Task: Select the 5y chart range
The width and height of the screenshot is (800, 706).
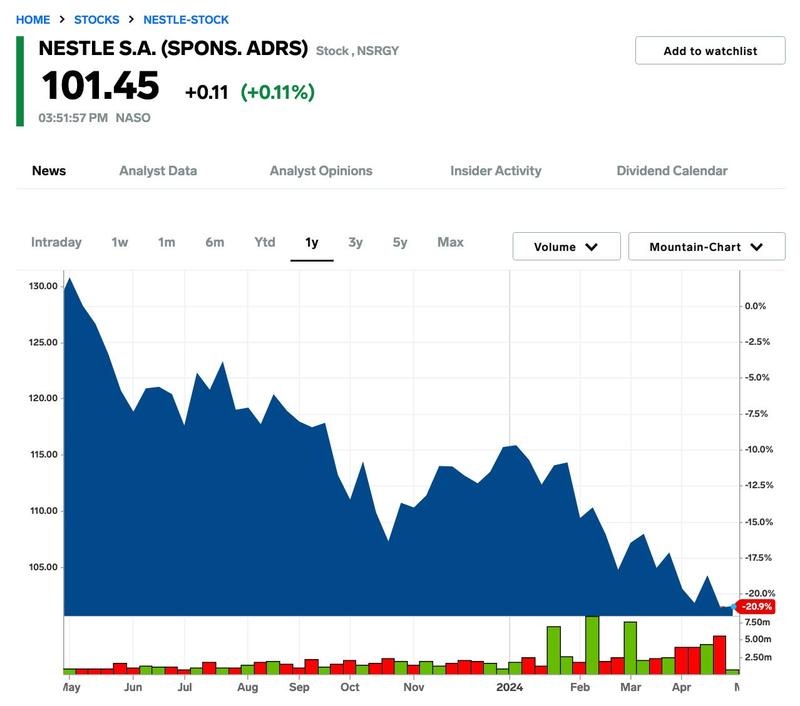Action: (400, 242)
